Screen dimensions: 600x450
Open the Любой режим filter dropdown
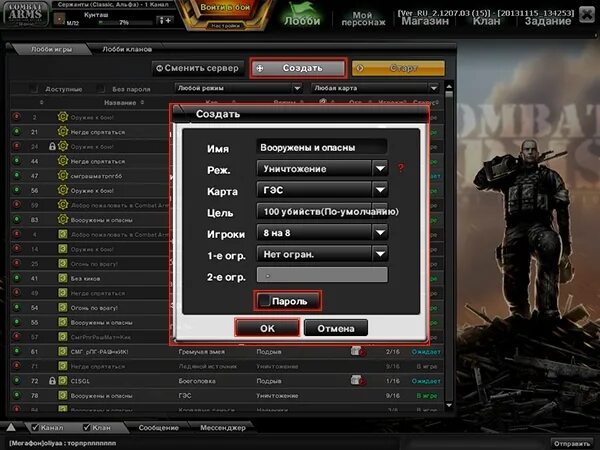pos(238,88)
